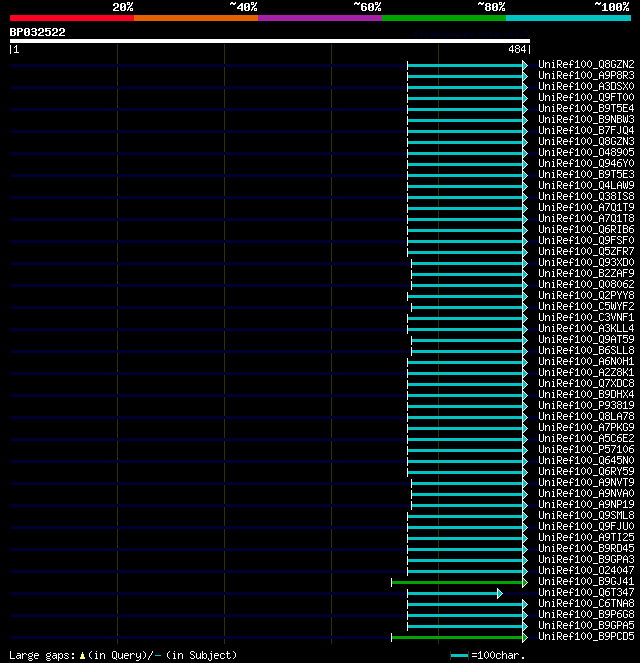640x663 pixels.
Task: Click the 484 query end position label
Action: pos(517,49)
